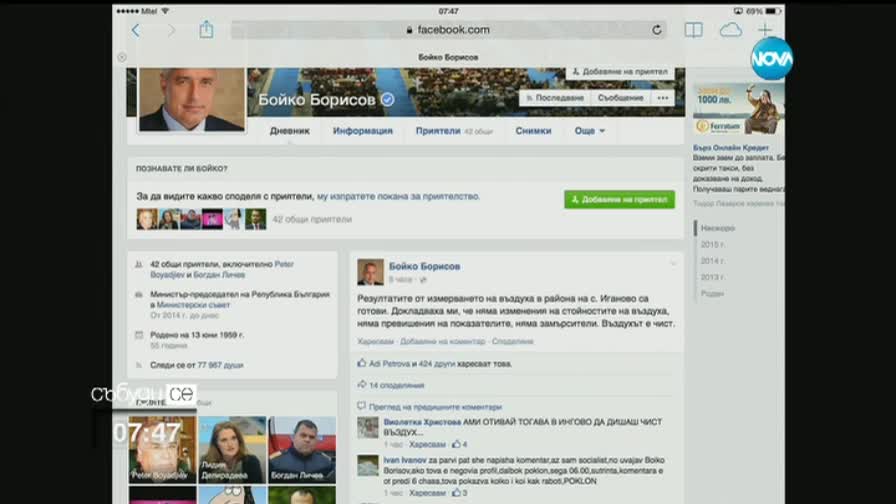This screenshot has height=504, width=896.
Task: Click the profile picture of Бойко Борисов
Action: (x=192, y=99)
